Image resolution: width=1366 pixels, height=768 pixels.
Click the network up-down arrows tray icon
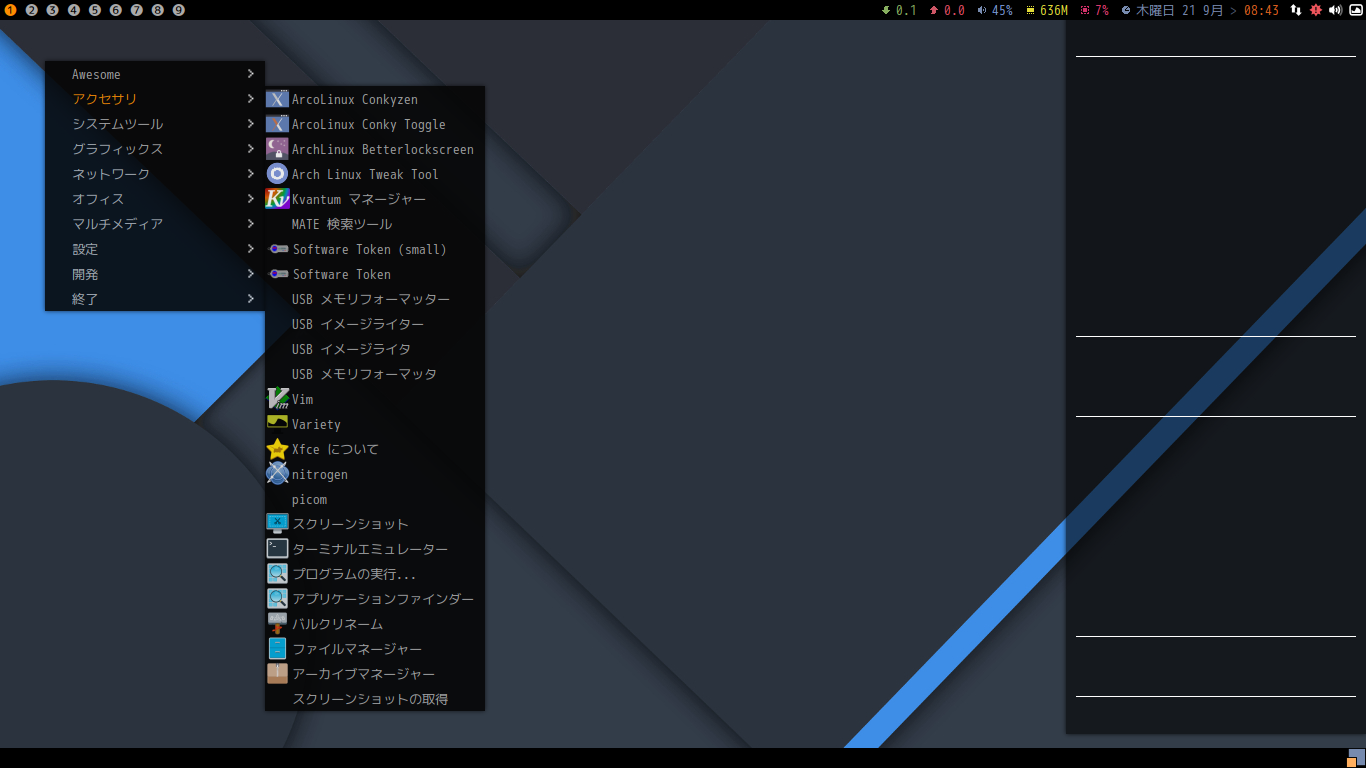1296,10
